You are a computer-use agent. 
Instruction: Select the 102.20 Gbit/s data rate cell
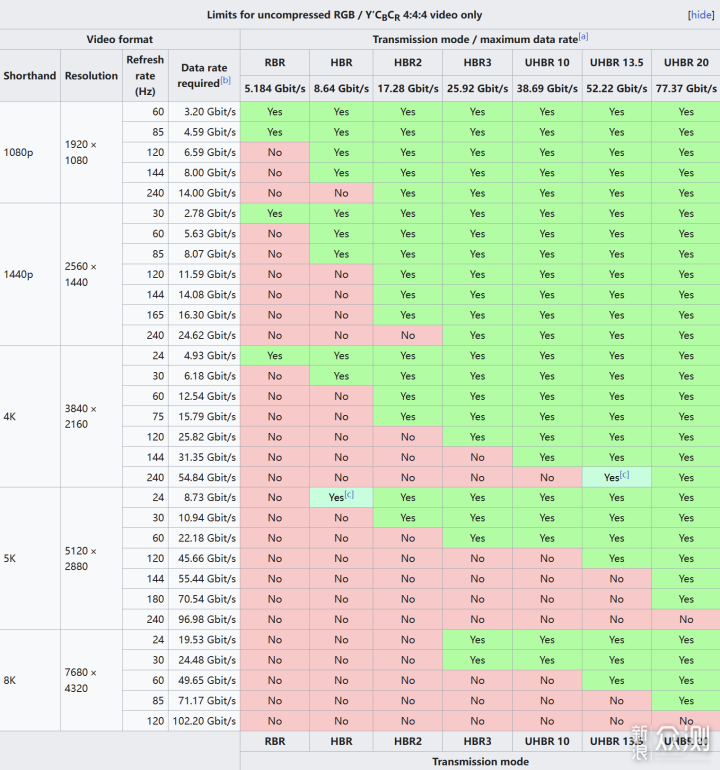click(x=204, y=721)
